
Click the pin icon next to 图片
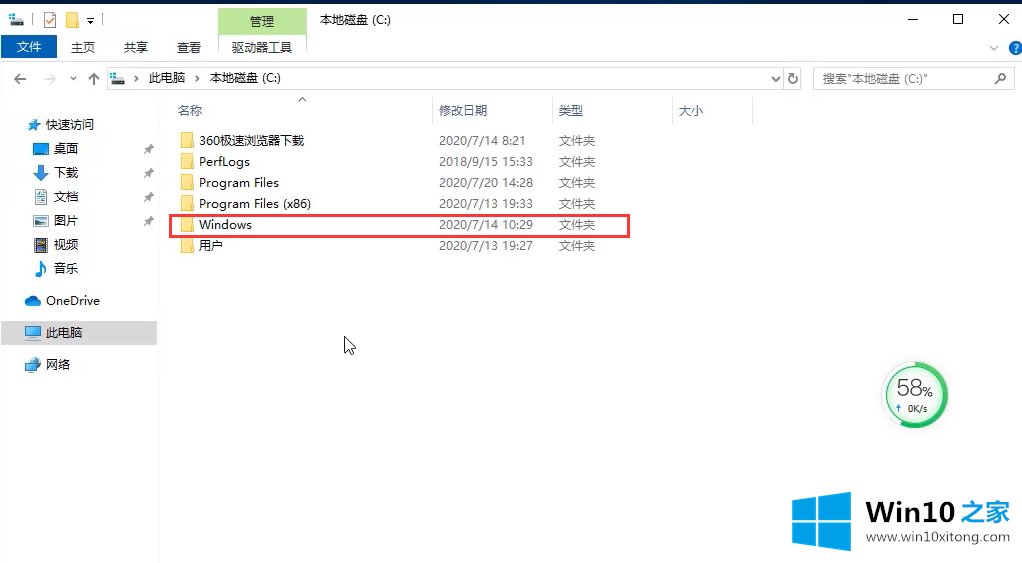pyautogui.click(x=149, y=221)
